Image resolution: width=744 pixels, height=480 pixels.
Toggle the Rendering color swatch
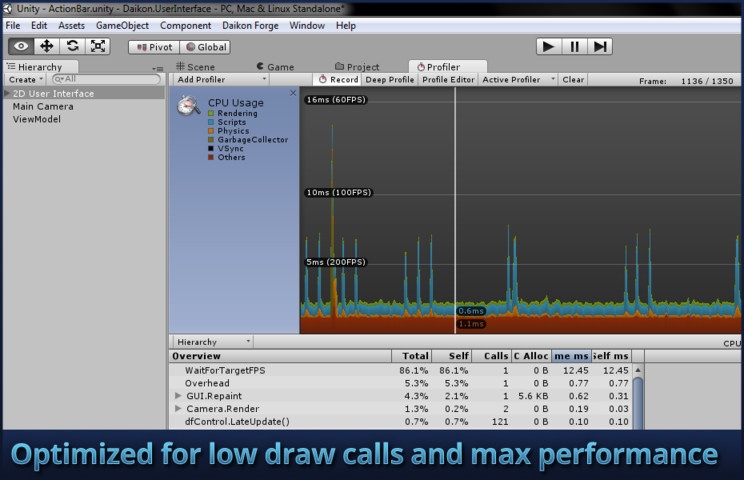tap(211, 113)
